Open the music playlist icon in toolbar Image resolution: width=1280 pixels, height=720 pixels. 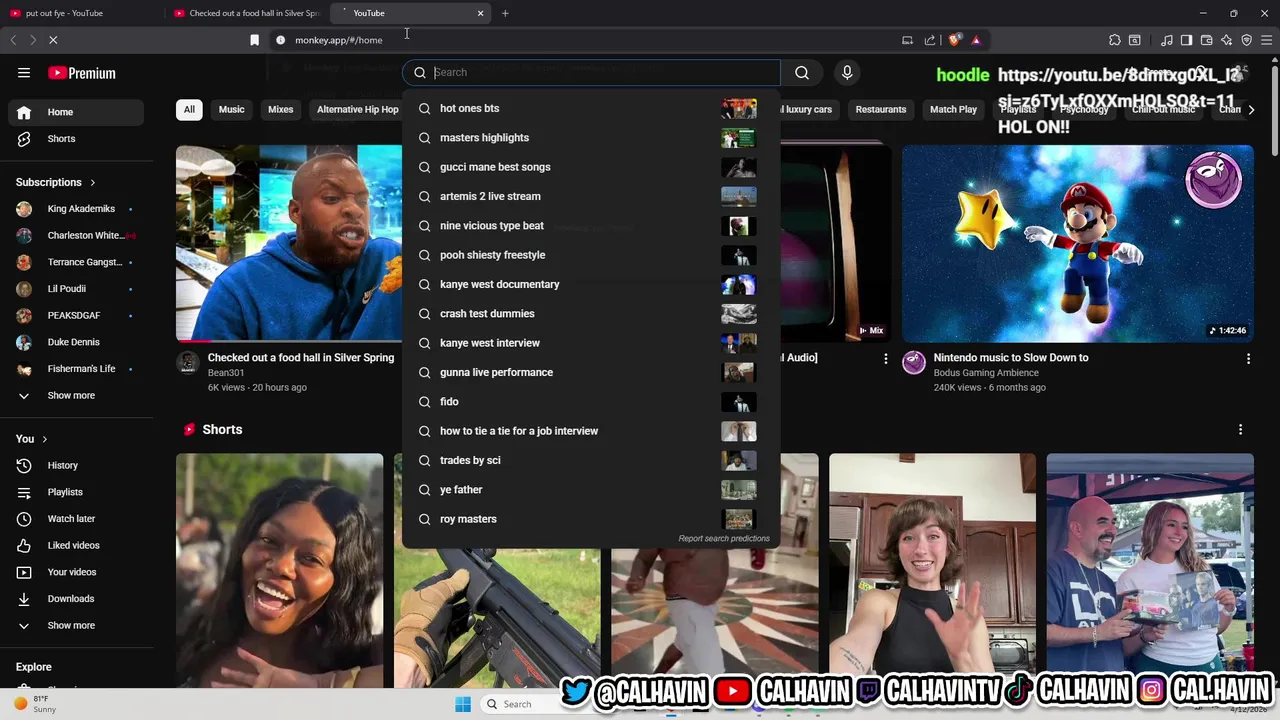point(1166,40)
